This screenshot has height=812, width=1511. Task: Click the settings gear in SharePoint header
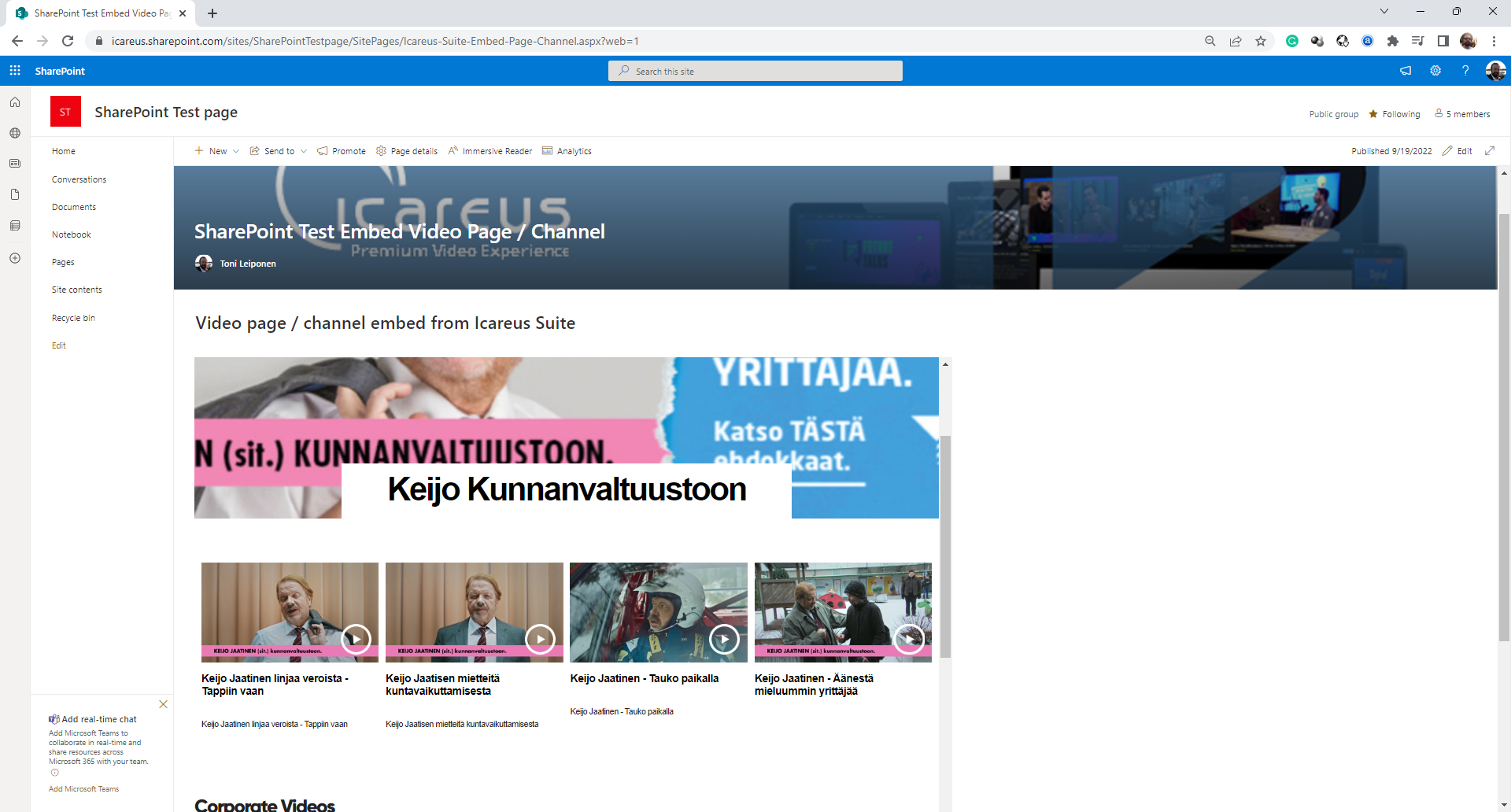[1435, 71]
